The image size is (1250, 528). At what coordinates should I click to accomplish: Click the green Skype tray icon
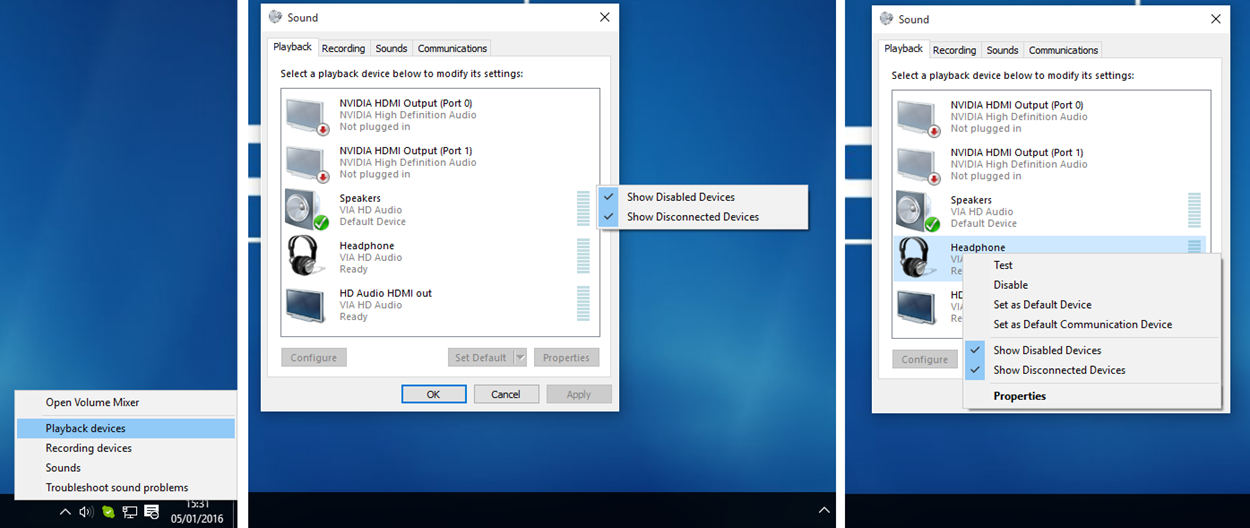[x=108, y=512]
